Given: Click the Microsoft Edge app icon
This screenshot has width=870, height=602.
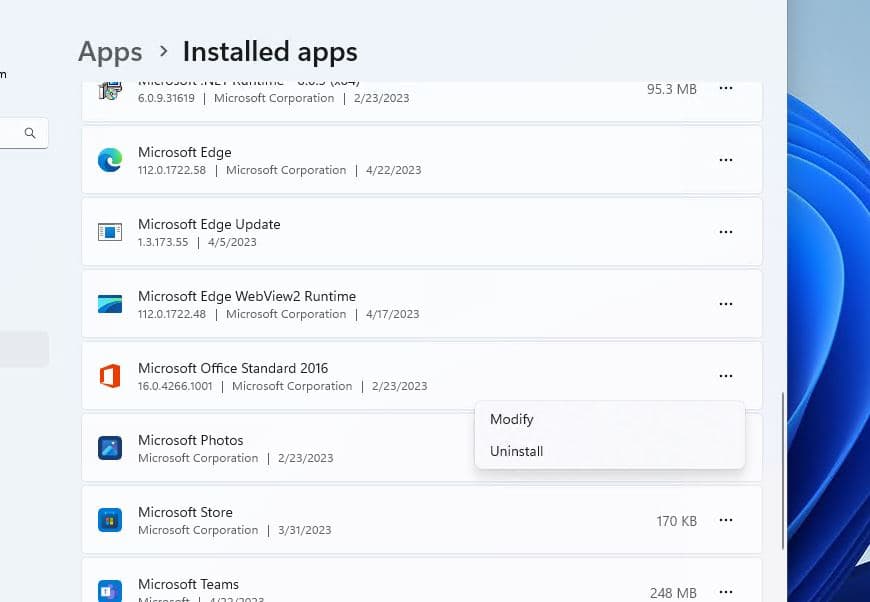Looking at the screenshot, I should tap(110, 160).
